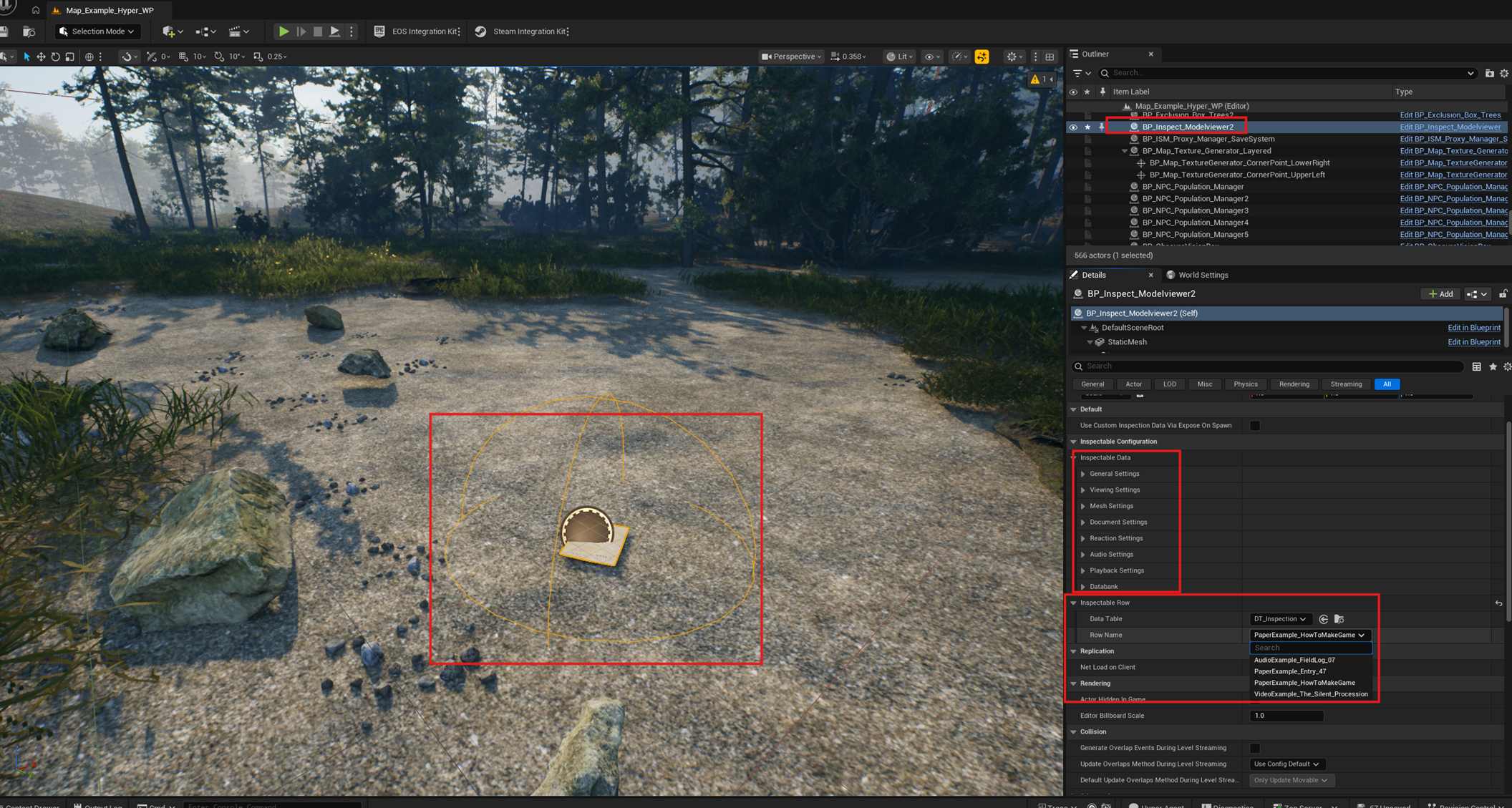Click the frame skip button beside Play
Viewport: 1512px width, 808px height.
pyautogui.click(x=301, y=31)
